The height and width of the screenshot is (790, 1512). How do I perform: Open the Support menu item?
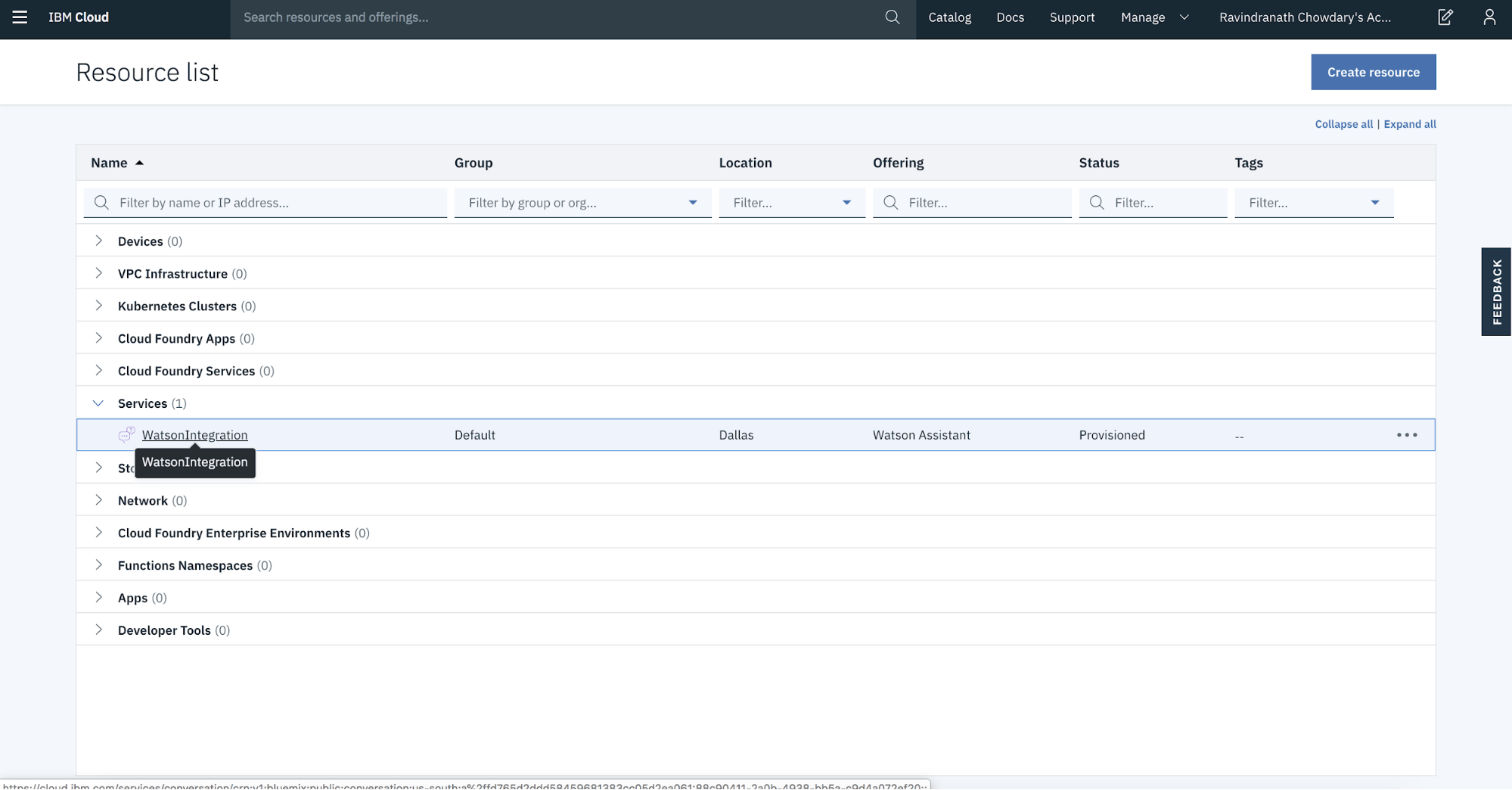[x=1072, y=17]
